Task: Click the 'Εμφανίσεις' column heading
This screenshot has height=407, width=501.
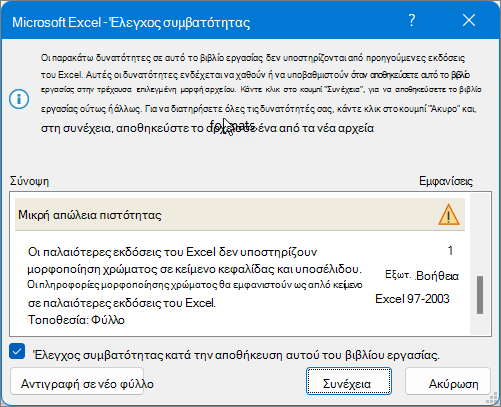Action: click(446, 181)
